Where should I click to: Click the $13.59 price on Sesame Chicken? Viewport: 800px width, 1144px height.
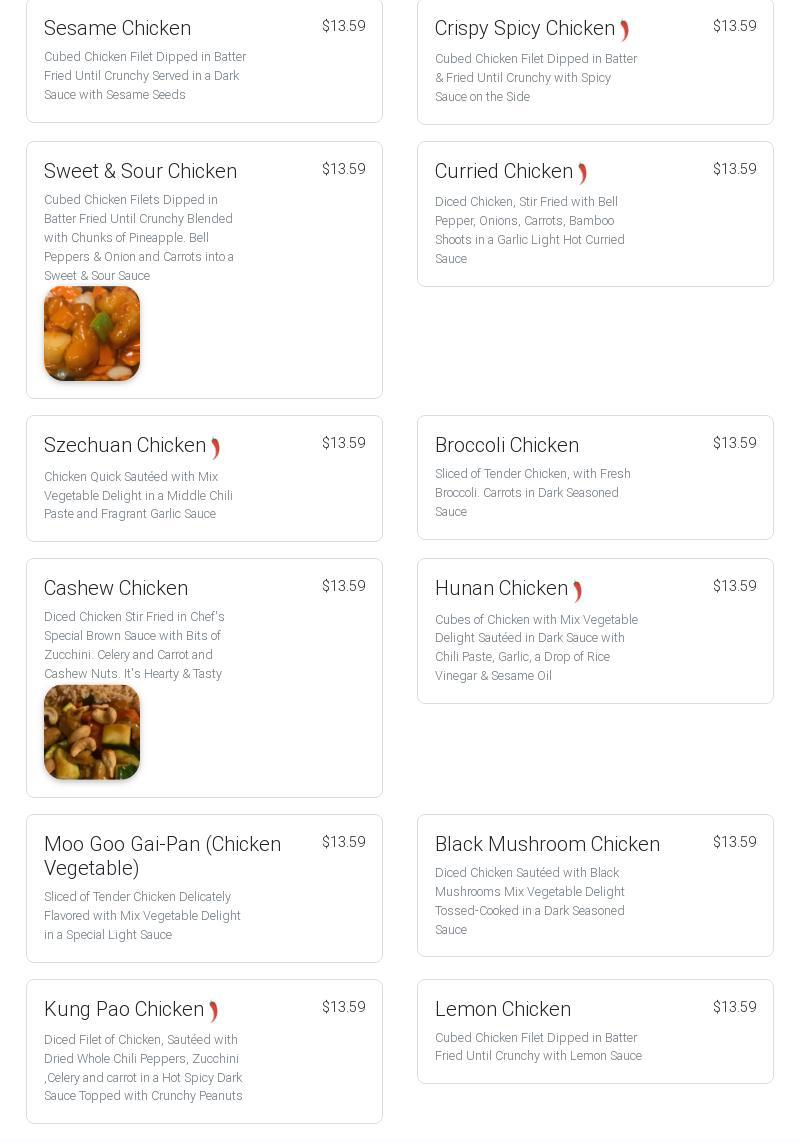pyautogui.click(x=343, y=26)
